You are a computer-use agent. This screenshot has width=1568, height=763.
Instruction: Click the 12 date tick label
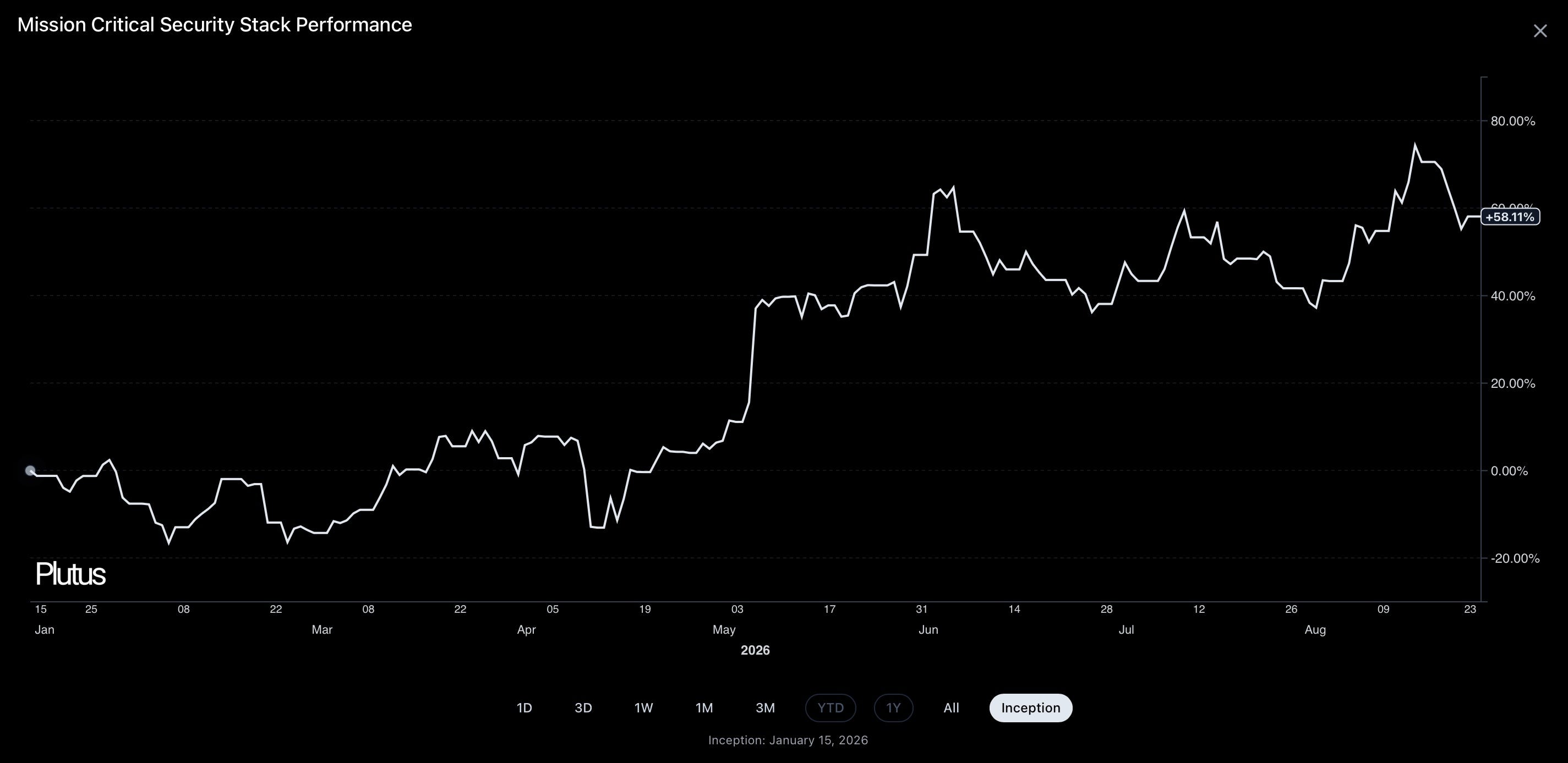[1199, 609]
